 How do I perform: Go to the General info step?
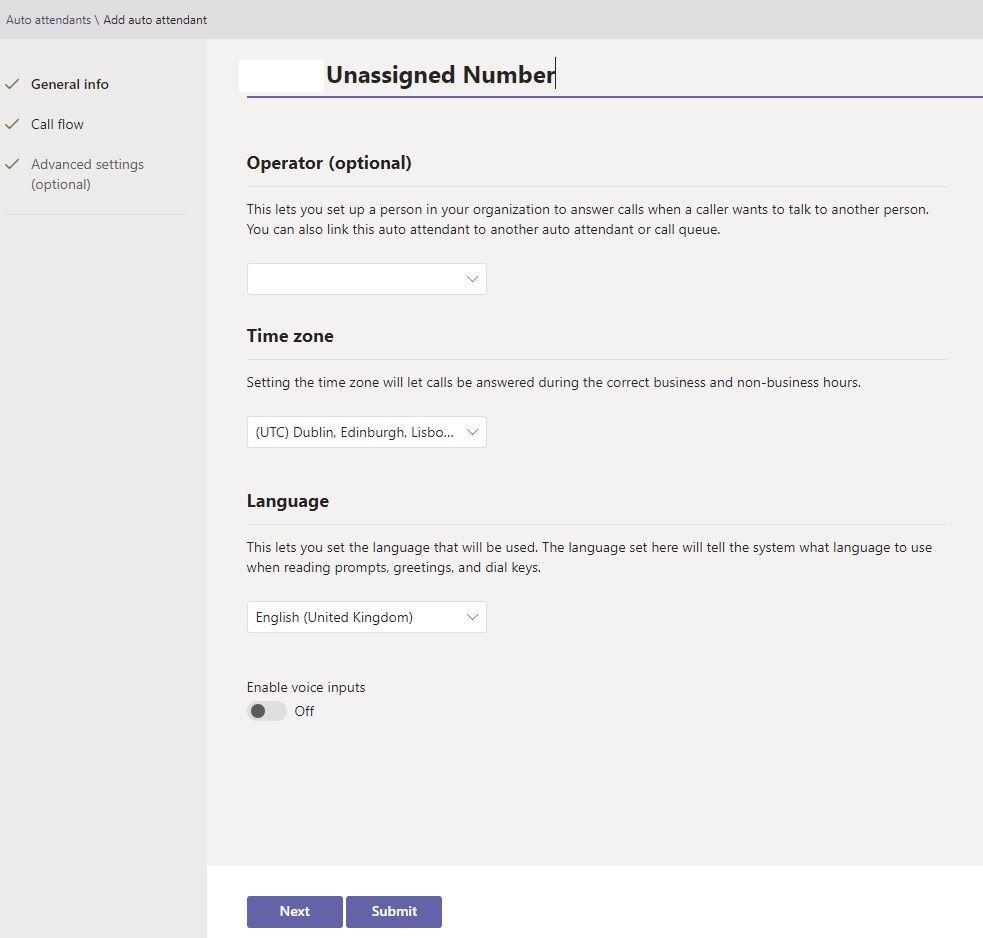tap(70, 84)
